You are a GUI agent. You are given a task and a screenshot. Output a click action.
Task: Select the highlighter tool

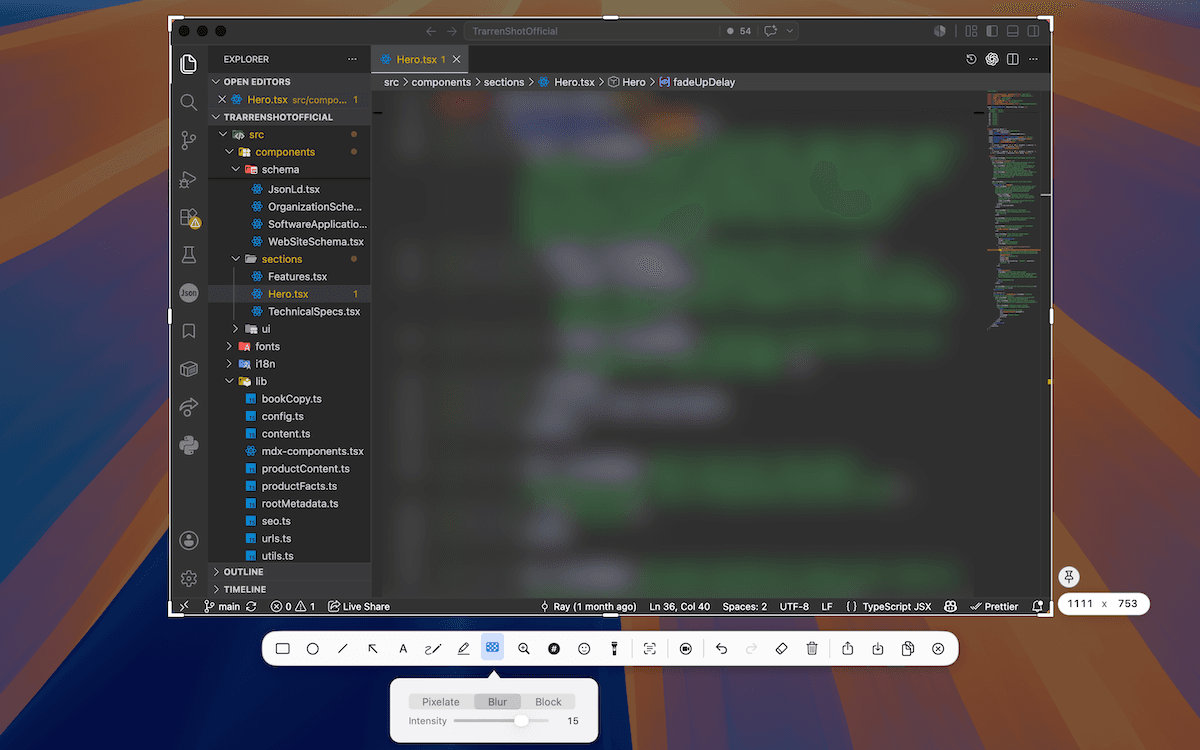click(x=463, y=649)
